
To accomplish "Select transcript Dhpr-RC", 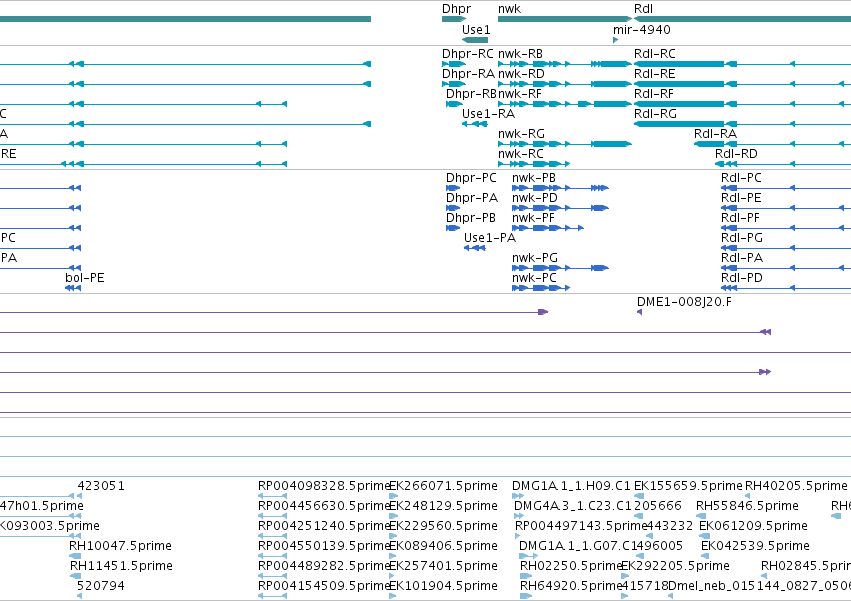I will pyautogui.click(x=454, y=64).
